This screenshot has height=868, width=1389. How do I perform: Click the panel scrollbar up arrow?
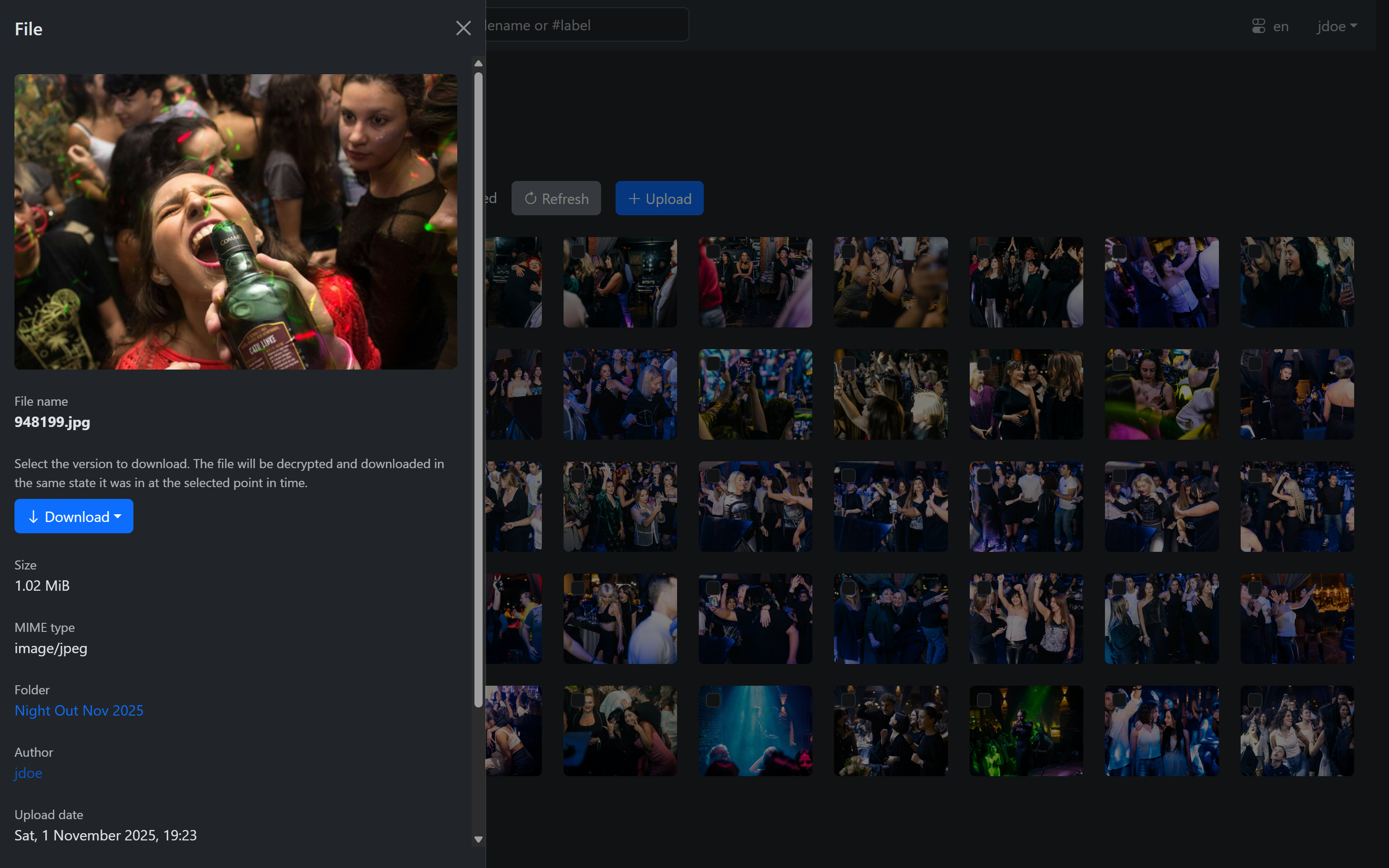pyautogui.click(x=478, y=64)
